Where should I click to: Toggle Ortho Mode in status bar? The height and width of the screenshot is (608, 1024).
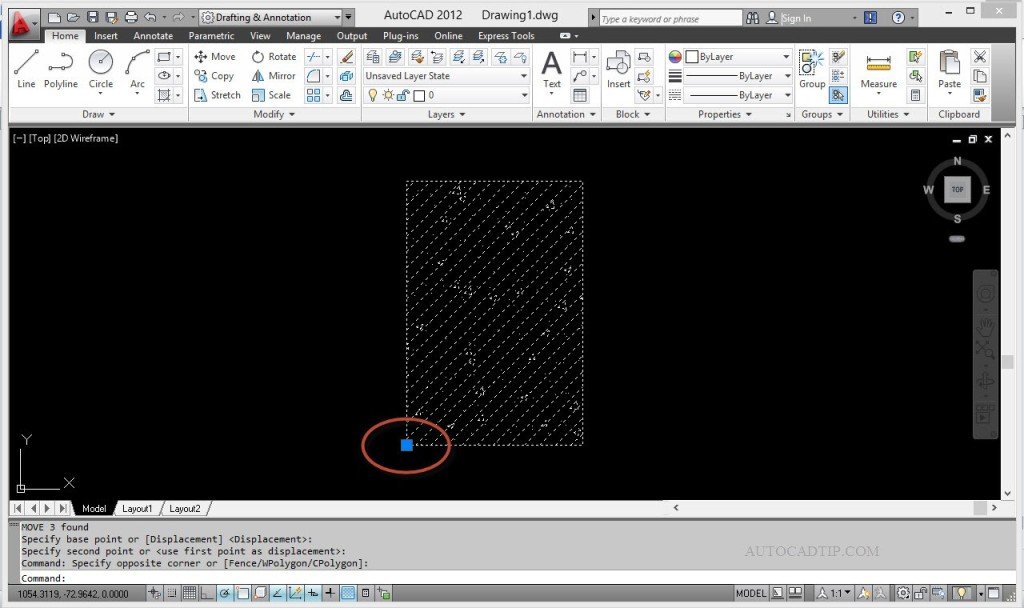pyautogui.click(x=206, y=593)
